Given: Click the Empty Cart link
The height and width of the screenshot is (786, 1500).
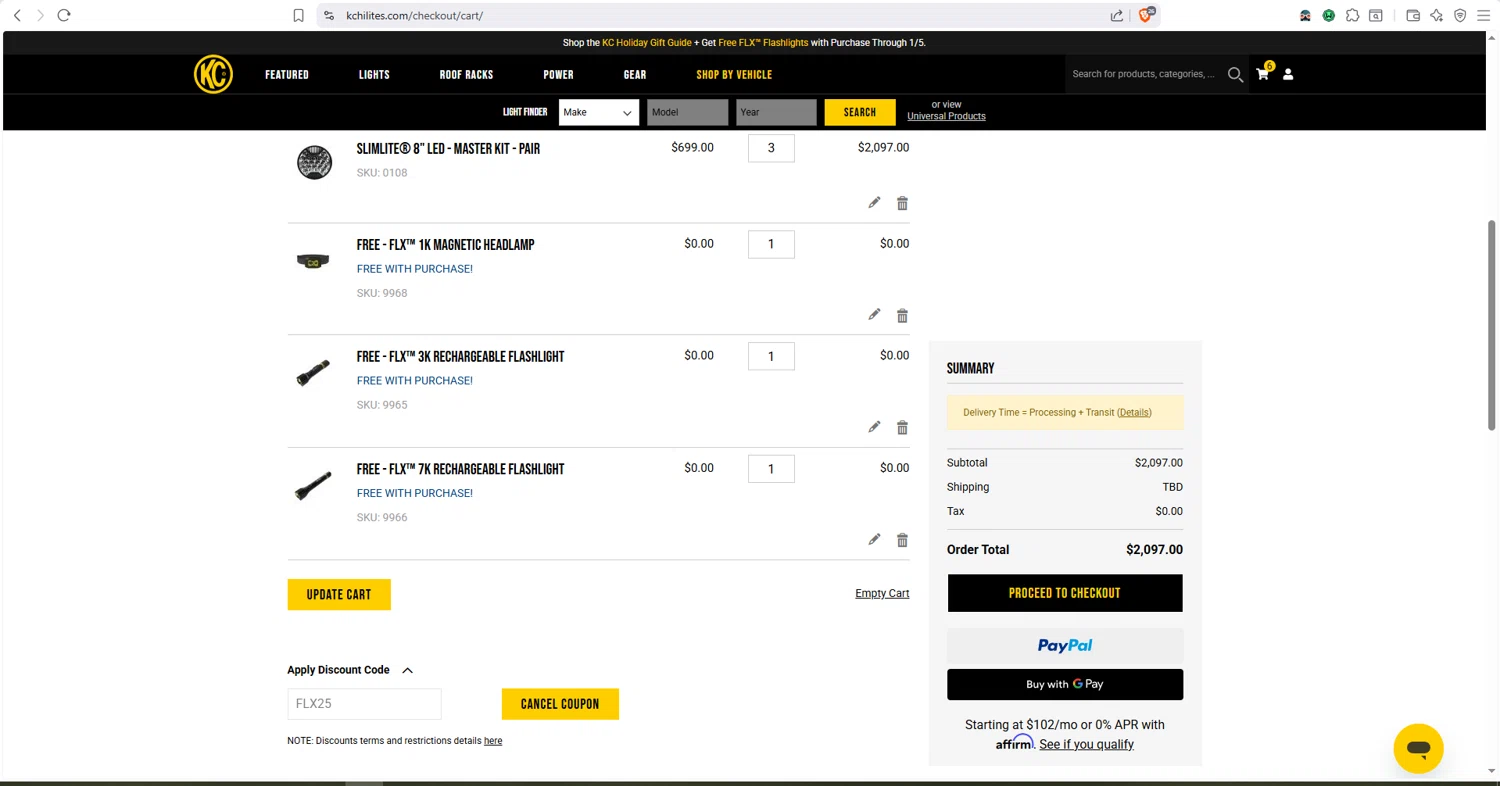Looking at the screenshot, I should [882, 593].
